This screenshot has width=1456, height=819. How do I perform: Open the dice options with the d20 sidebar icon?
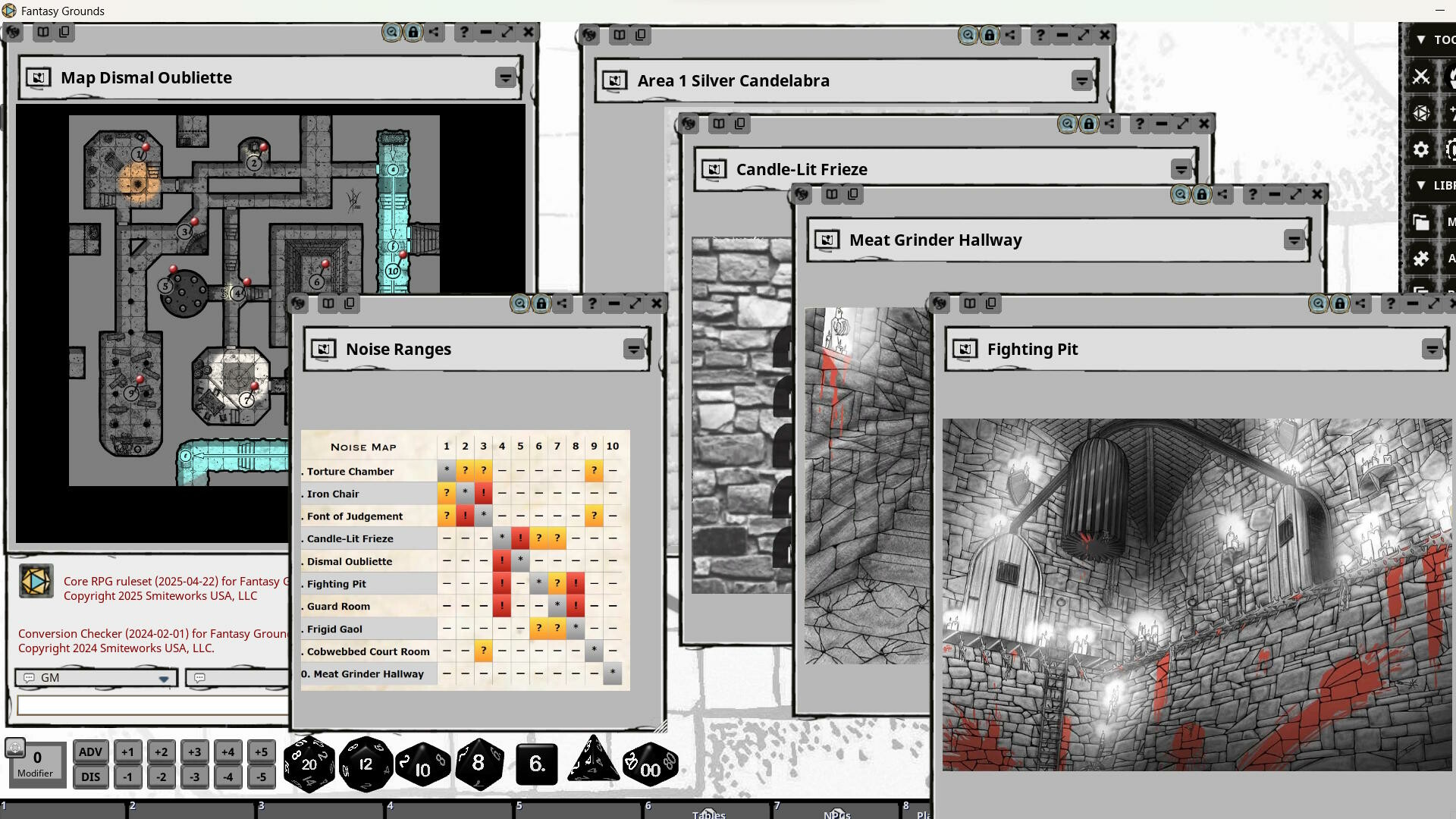tap(1420, 113)
